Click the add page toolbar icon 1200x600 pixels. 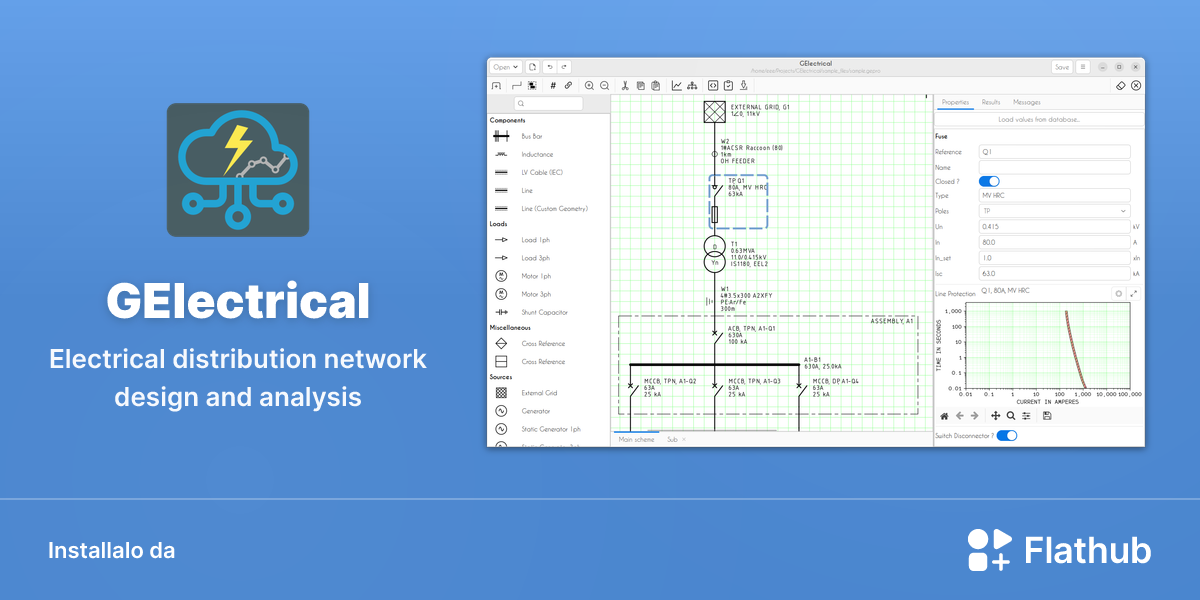[496, 86]
